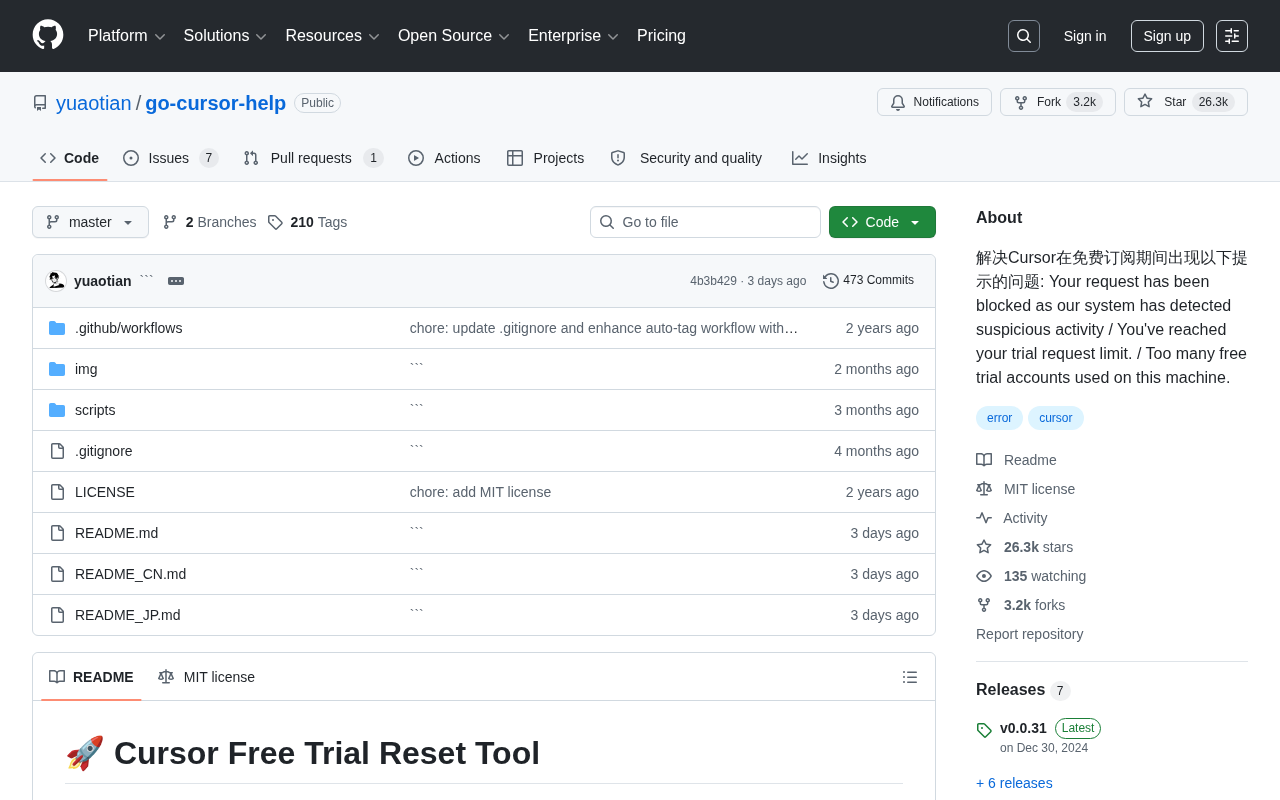Click the release tag icon beside v0.0.31

click(984, 730)
